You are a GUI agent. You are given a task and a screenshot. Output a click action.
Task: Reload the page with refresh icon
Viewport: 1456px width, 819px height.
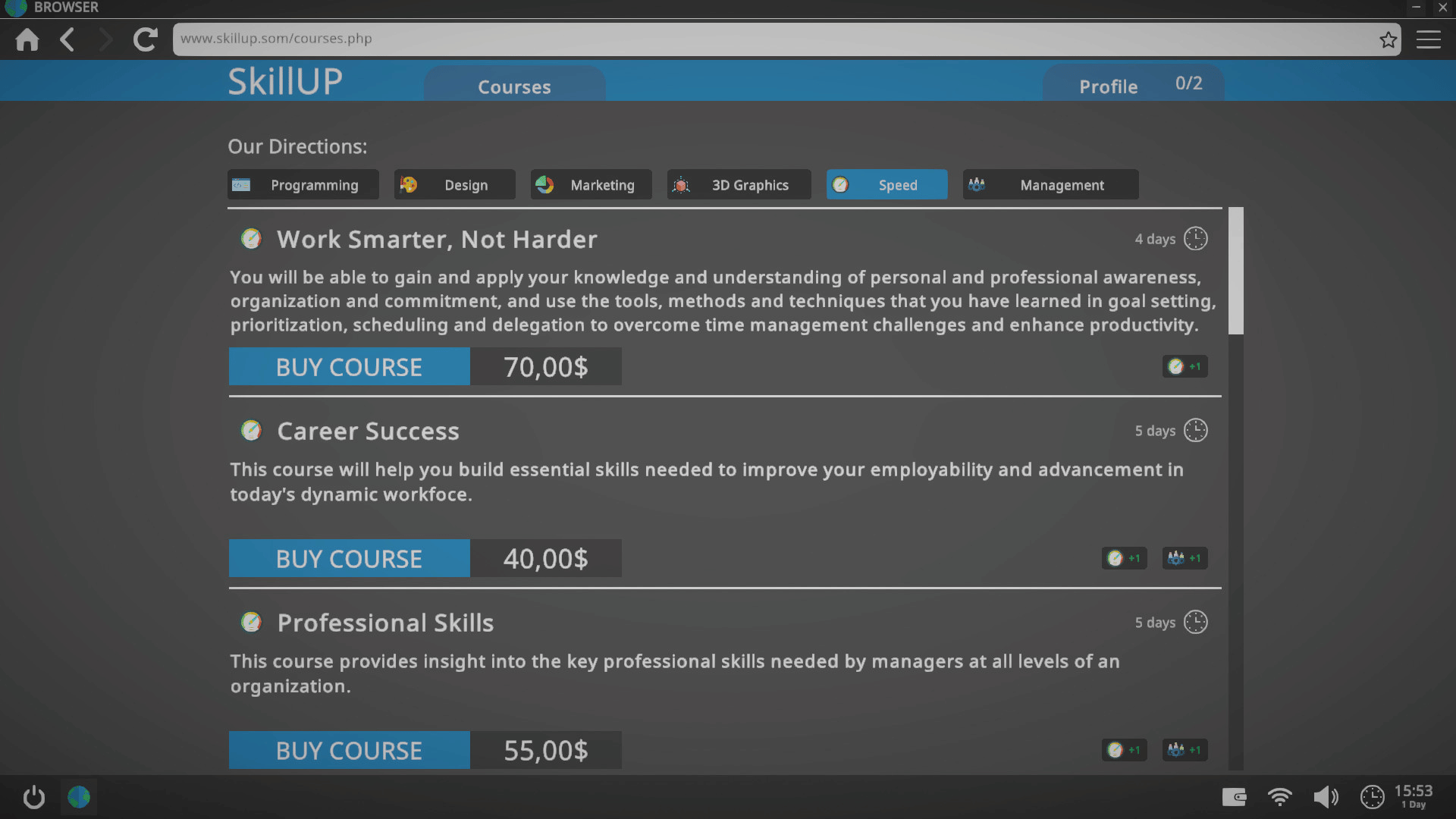coord(145,39)
